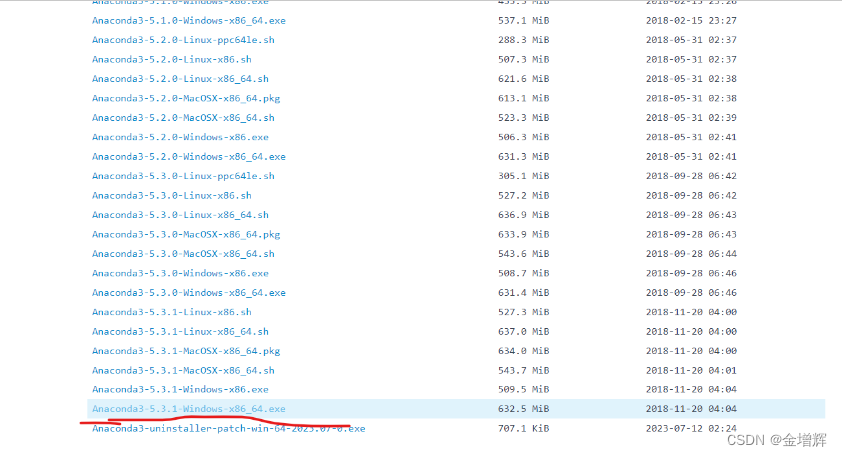
Task: Open Anaconda3-5.3.0-Windows-x86_64.exe link
Action: click(188, 293)
